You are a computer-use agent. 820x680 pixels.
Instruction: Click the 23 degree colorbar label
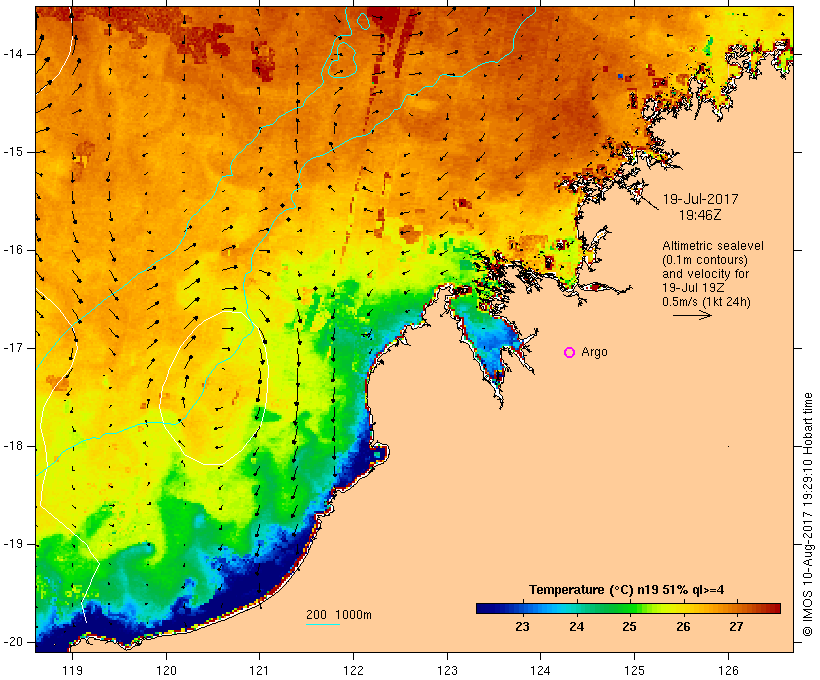522,627
